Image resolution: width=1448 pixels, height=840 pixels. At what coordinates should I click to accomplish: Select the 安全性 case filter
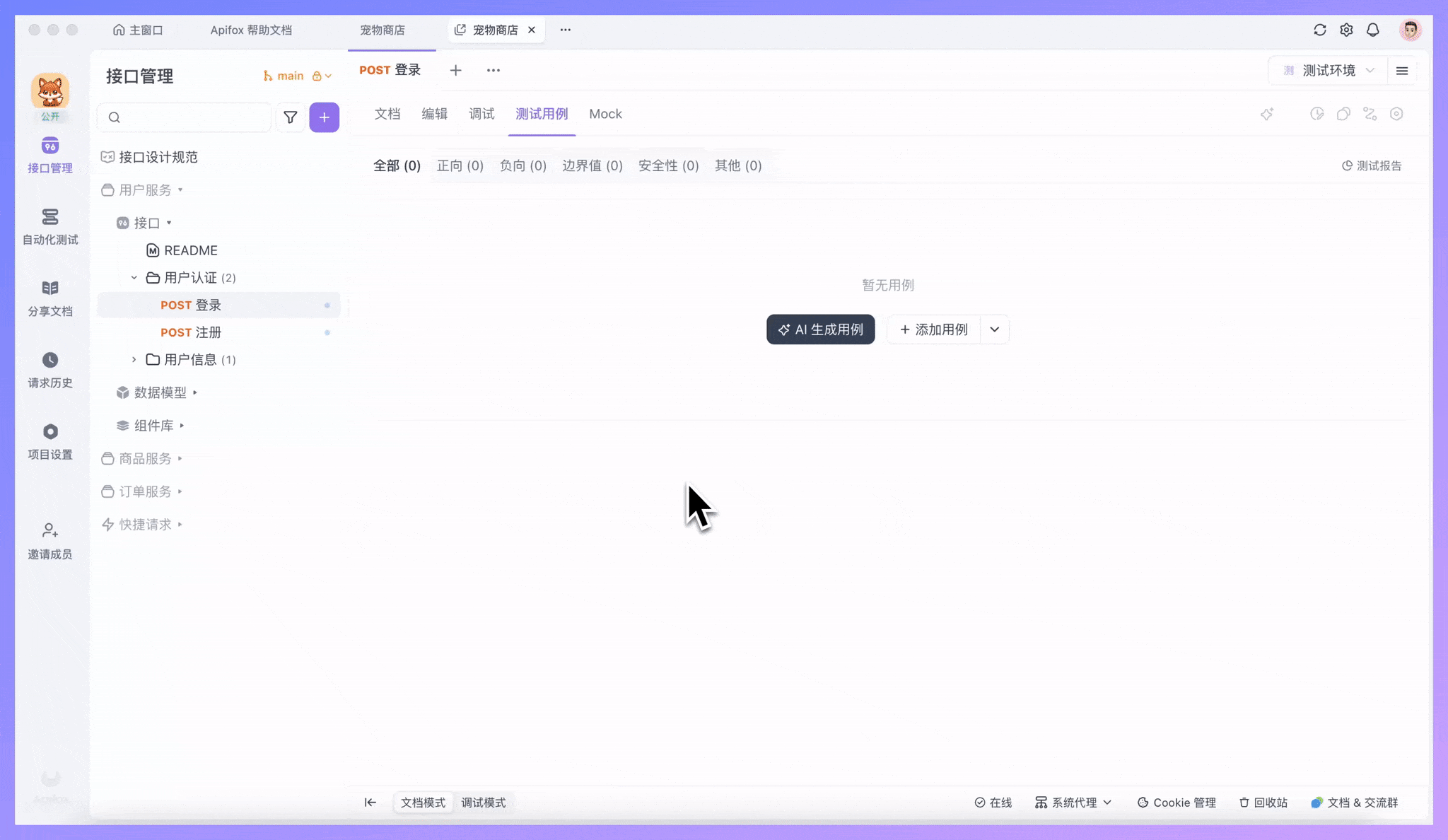[x=667, y=165]
